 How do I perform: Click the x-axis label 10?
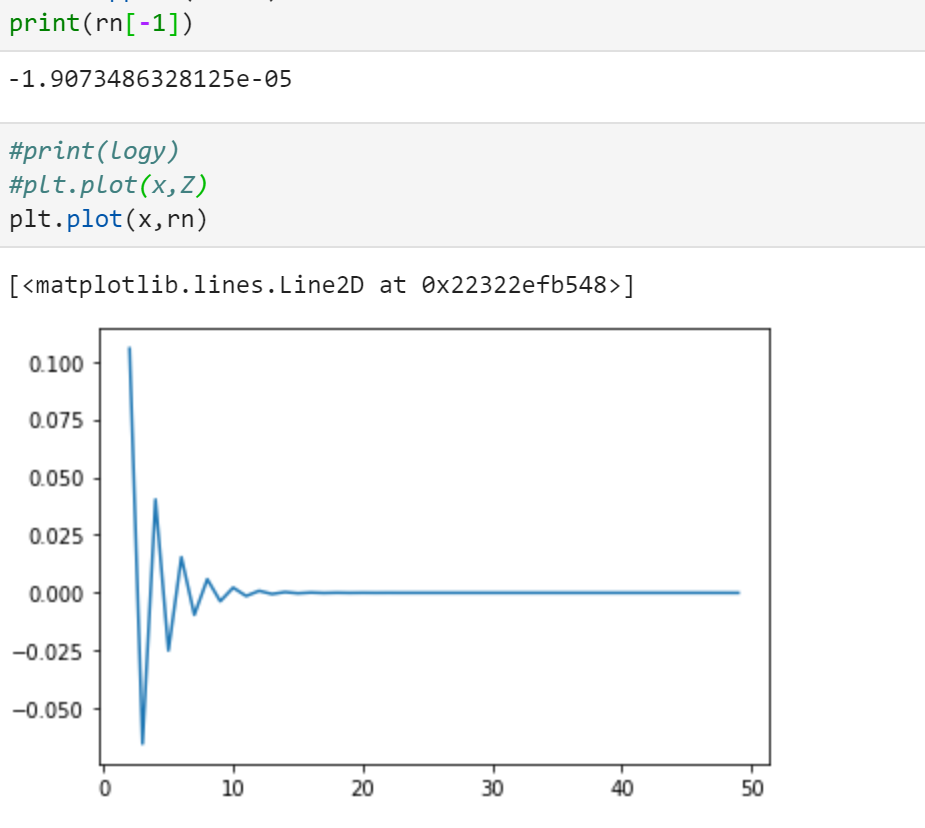[x=233, y=788]
